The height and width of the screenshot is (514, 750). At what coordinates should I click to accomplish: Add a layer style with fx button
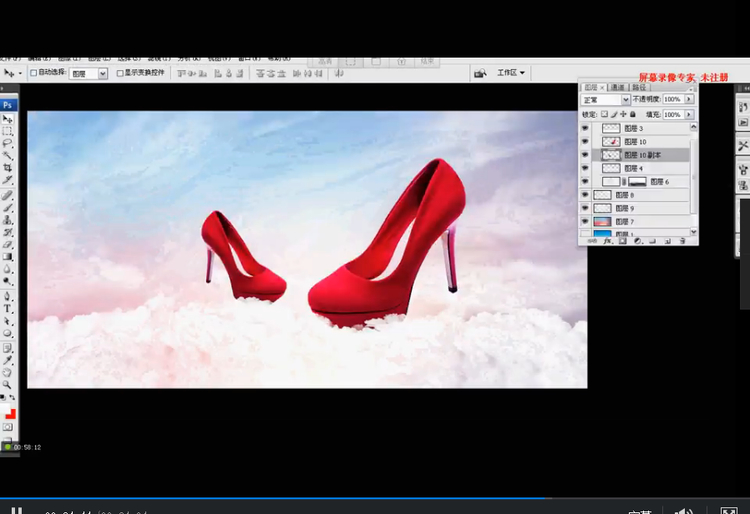coord(607,241)
